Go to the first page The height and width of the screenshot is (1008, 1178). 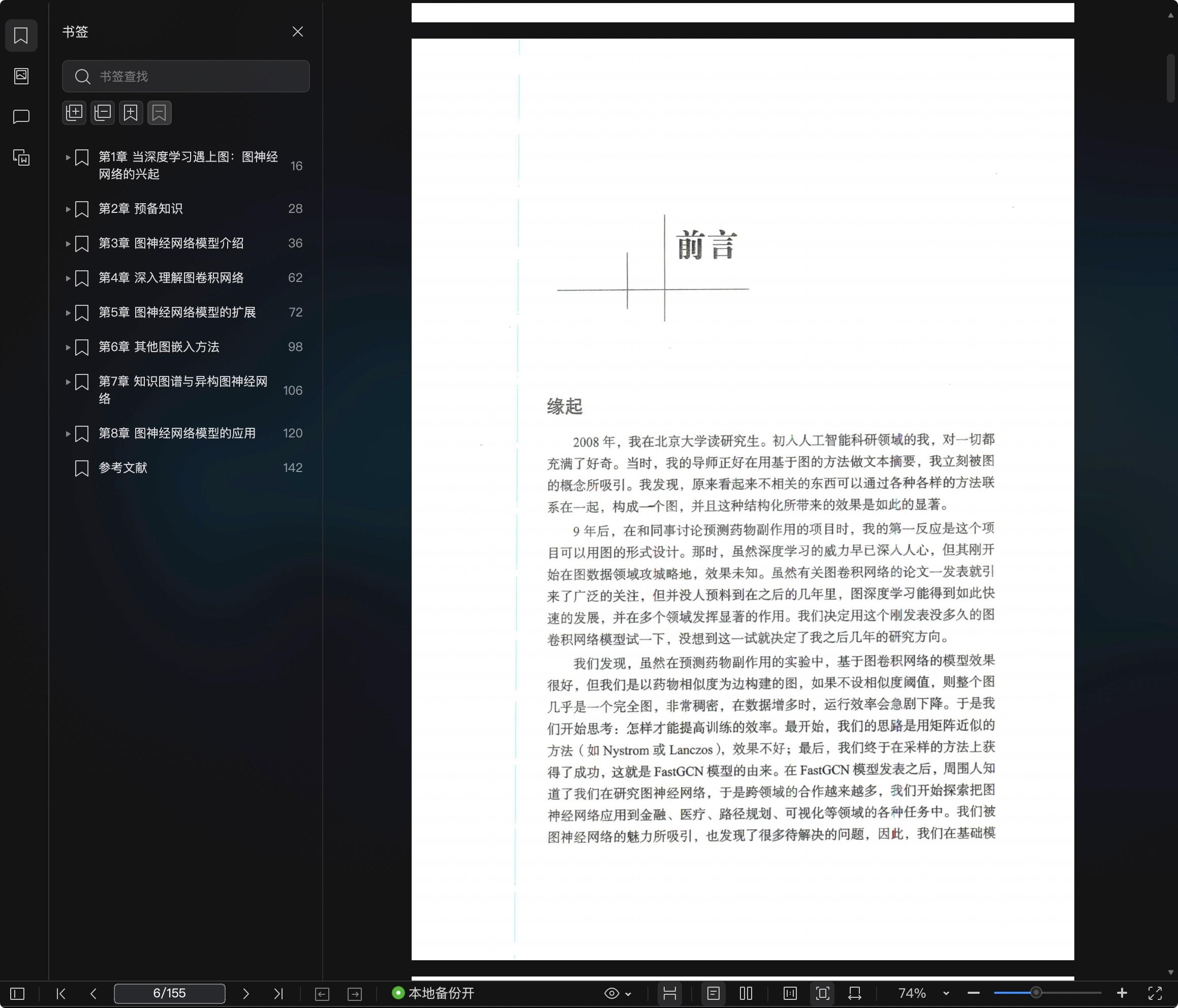pos(61,993)
